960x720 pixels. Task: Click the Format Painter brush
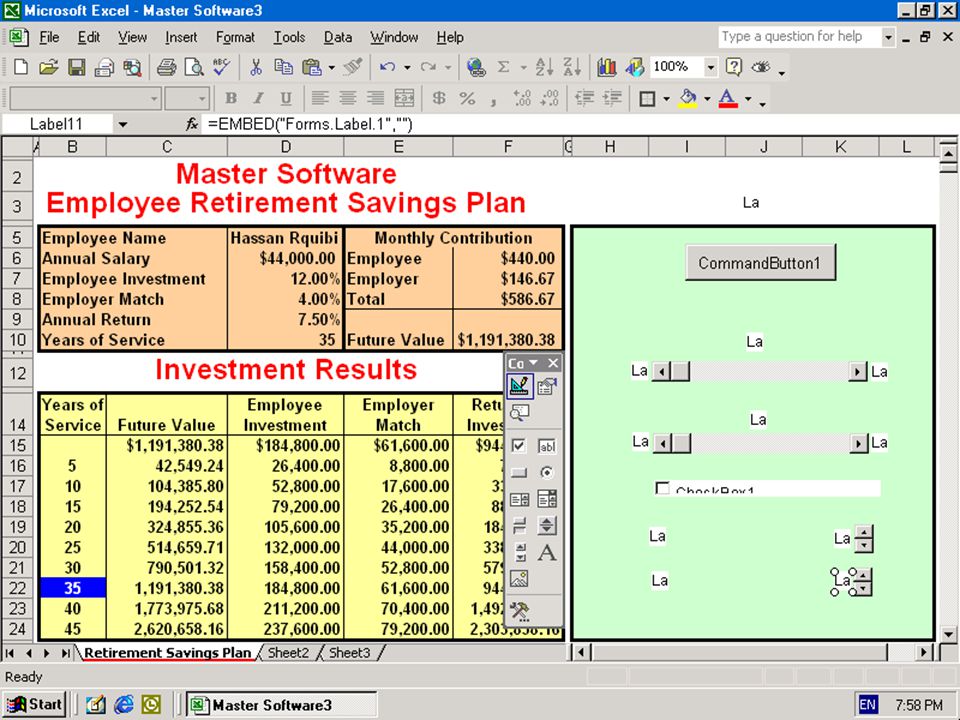353,67
